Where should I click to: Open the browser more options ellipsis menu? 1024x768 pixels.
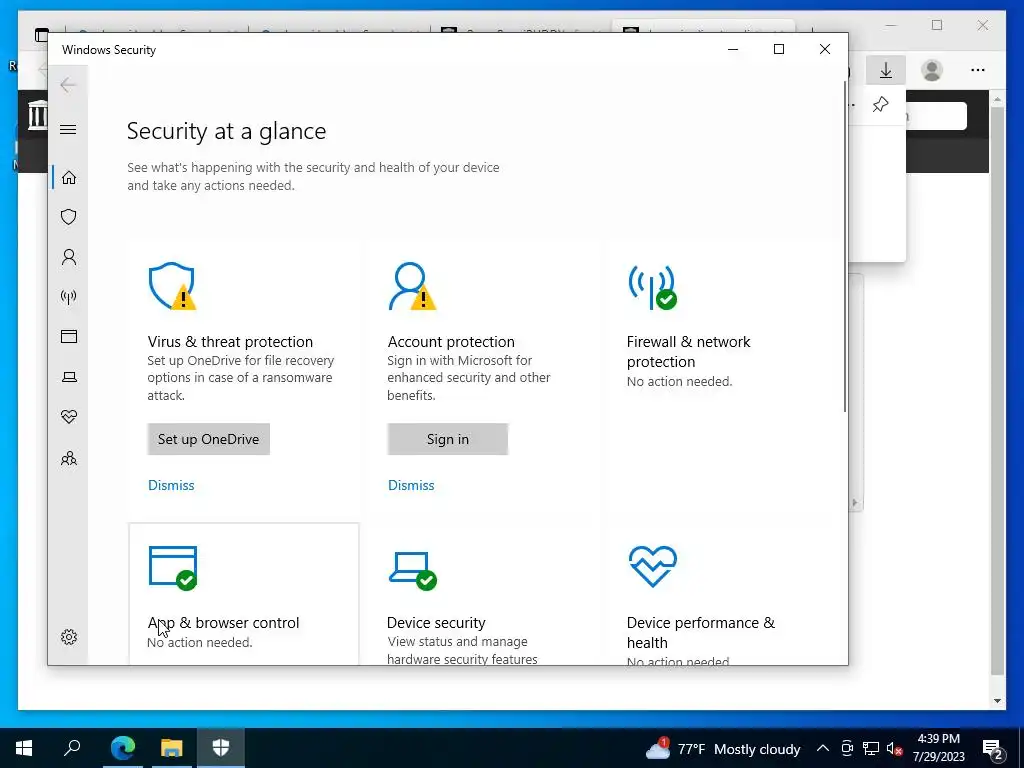click(x=978, y=70)
